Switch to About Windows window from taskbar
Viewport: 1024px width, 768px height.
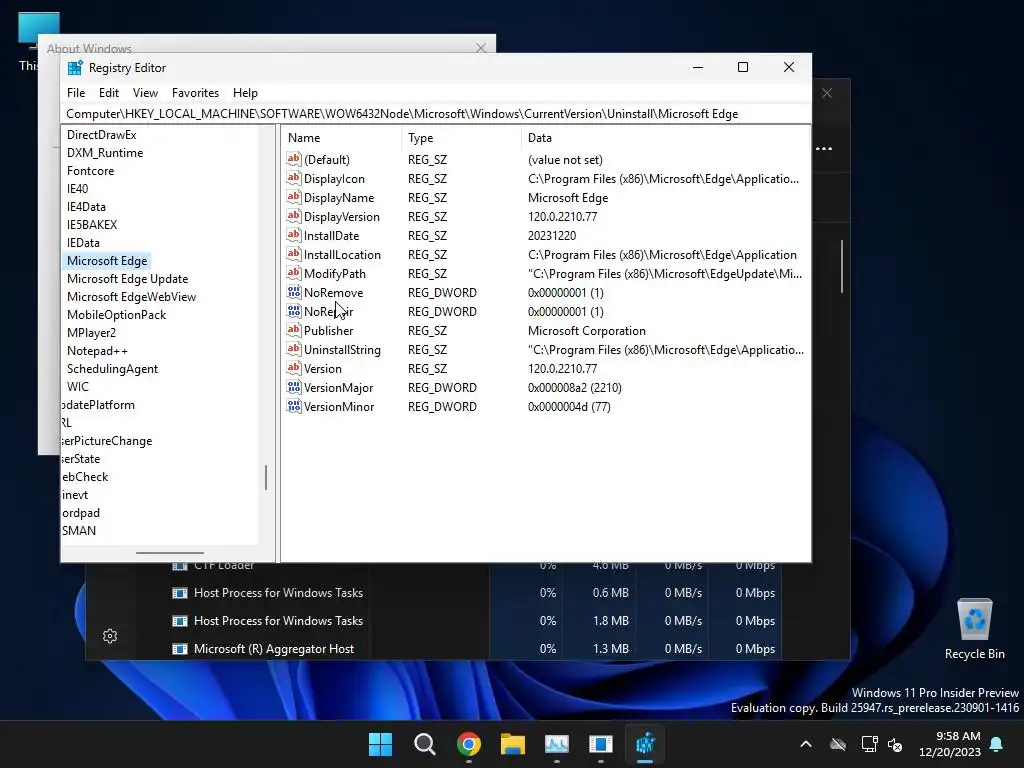[x=601, y=744]
